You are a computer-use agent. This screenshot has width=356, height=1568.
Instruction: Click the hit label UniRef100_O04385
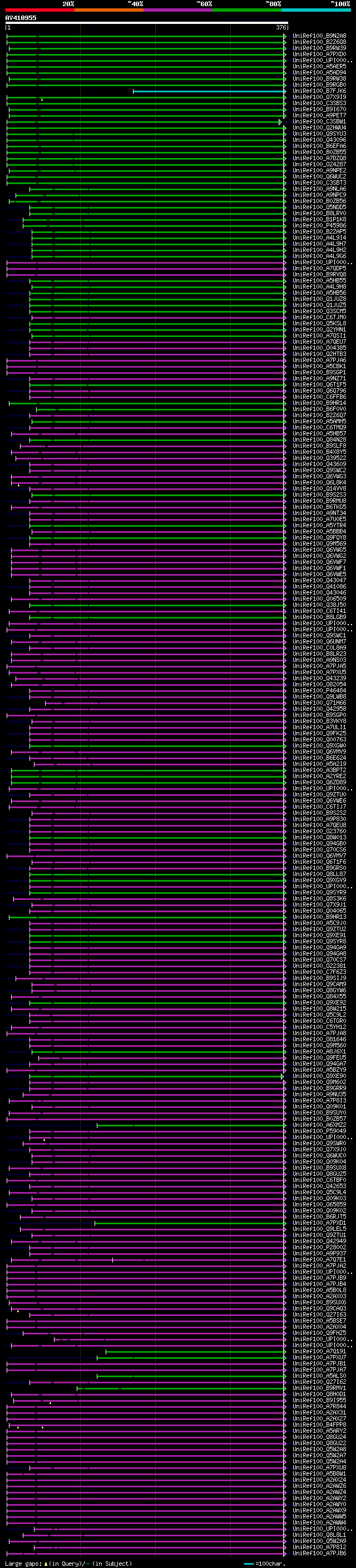pyautogui.click(x=319, y=348)
